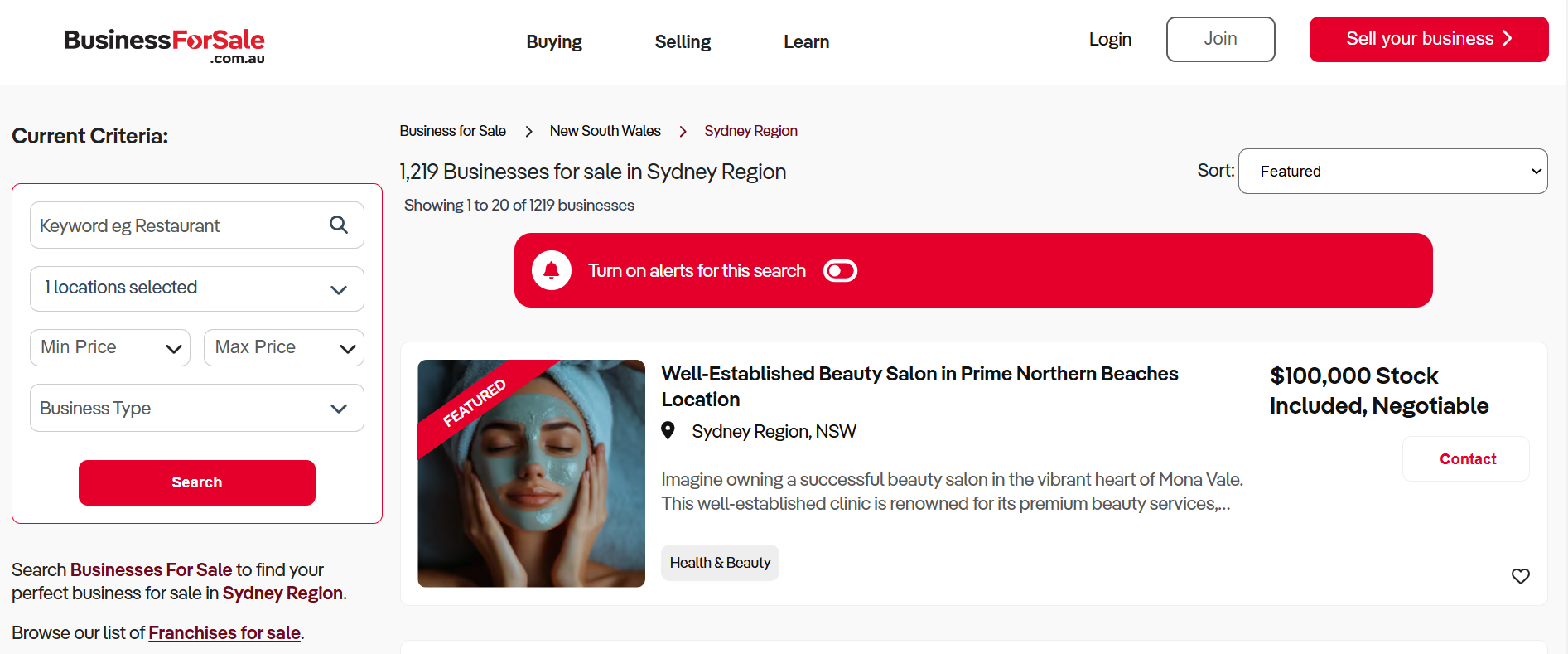Click the alerts bell icon
Image resolution: width=1568 pixels, height=654 pixels.
552,270
